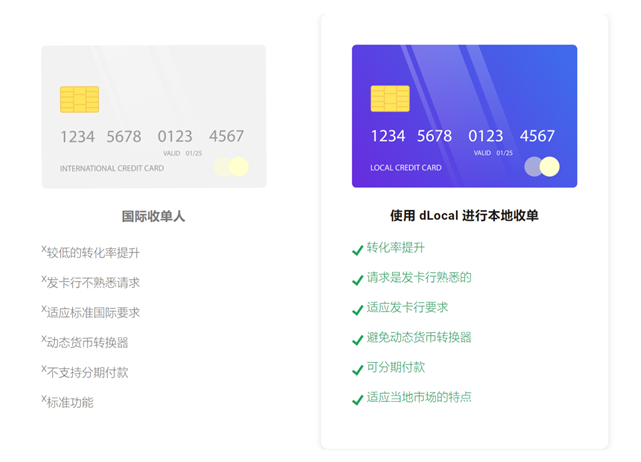This screenshot has height=462, width=641.
Task: Click the gold chip on the gray card
Action: click(x=79, y=99)
